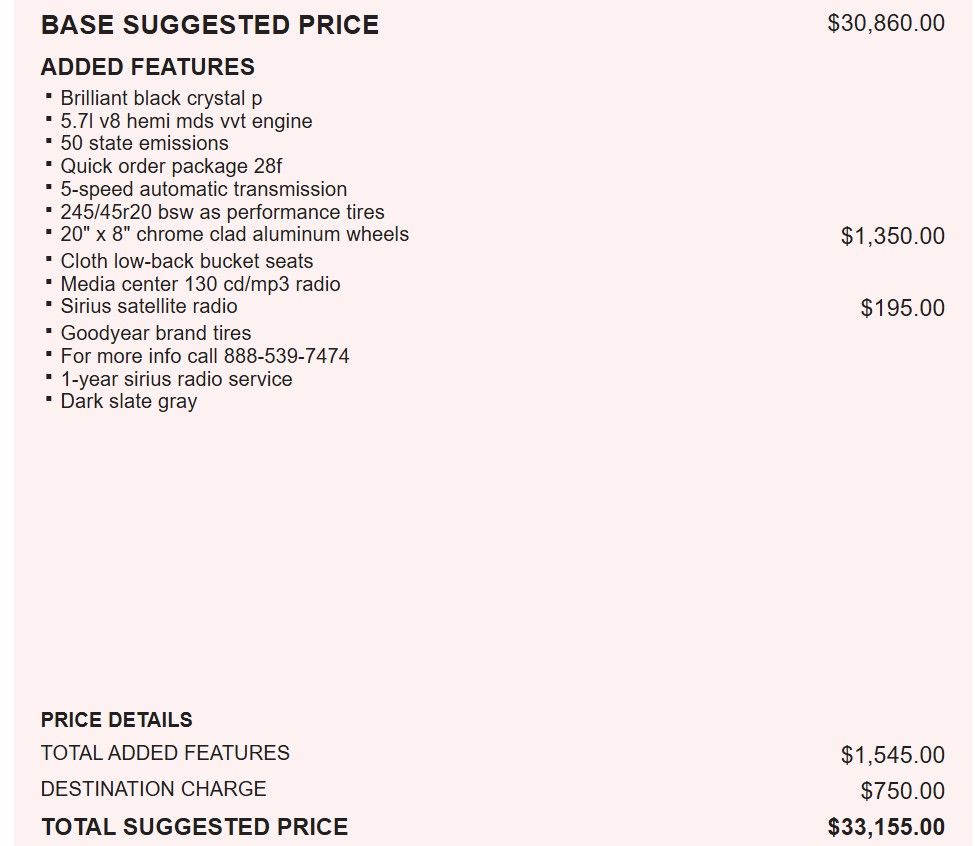The width and height of the screenshot is (975, 846).
Task: Click the Base Suggested Price heading
Action: [x=210, y=25]
